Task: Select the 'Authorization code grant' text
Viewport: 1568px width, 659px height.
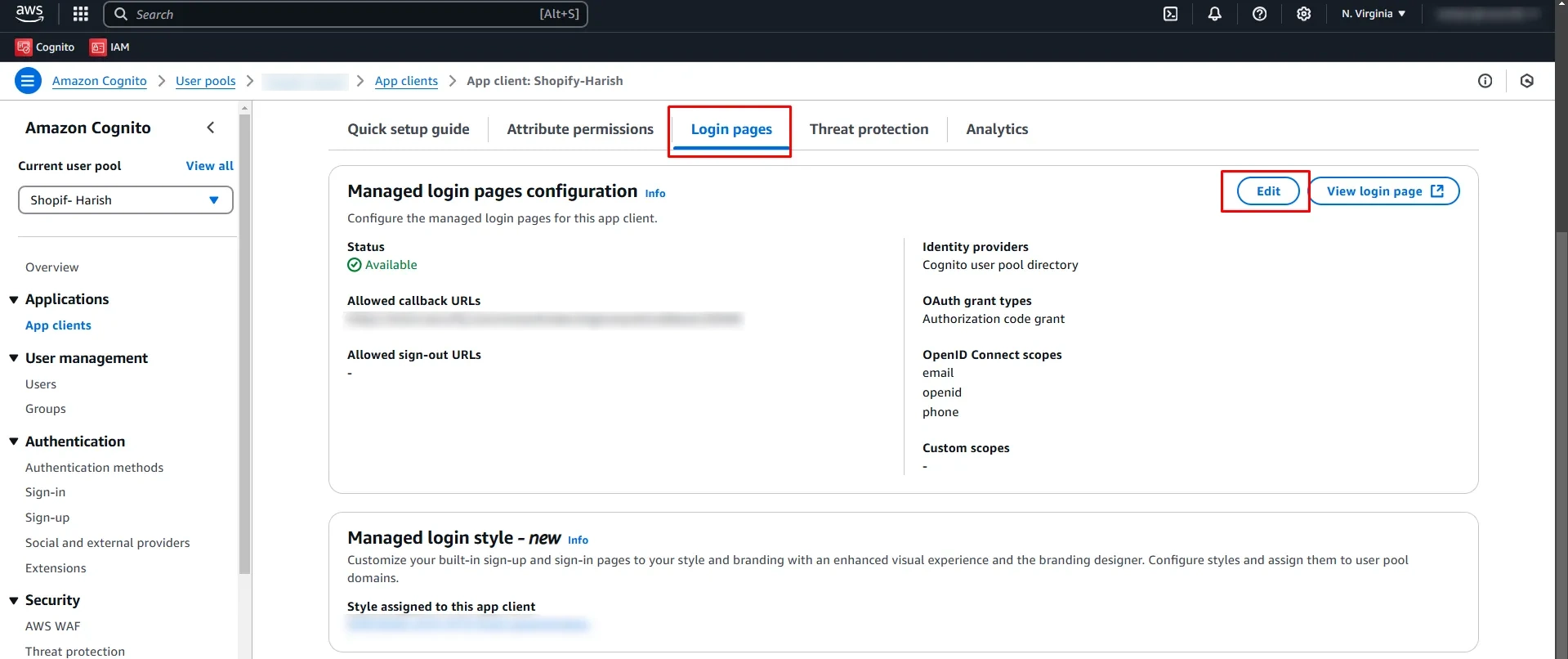Action: point(994,319)
